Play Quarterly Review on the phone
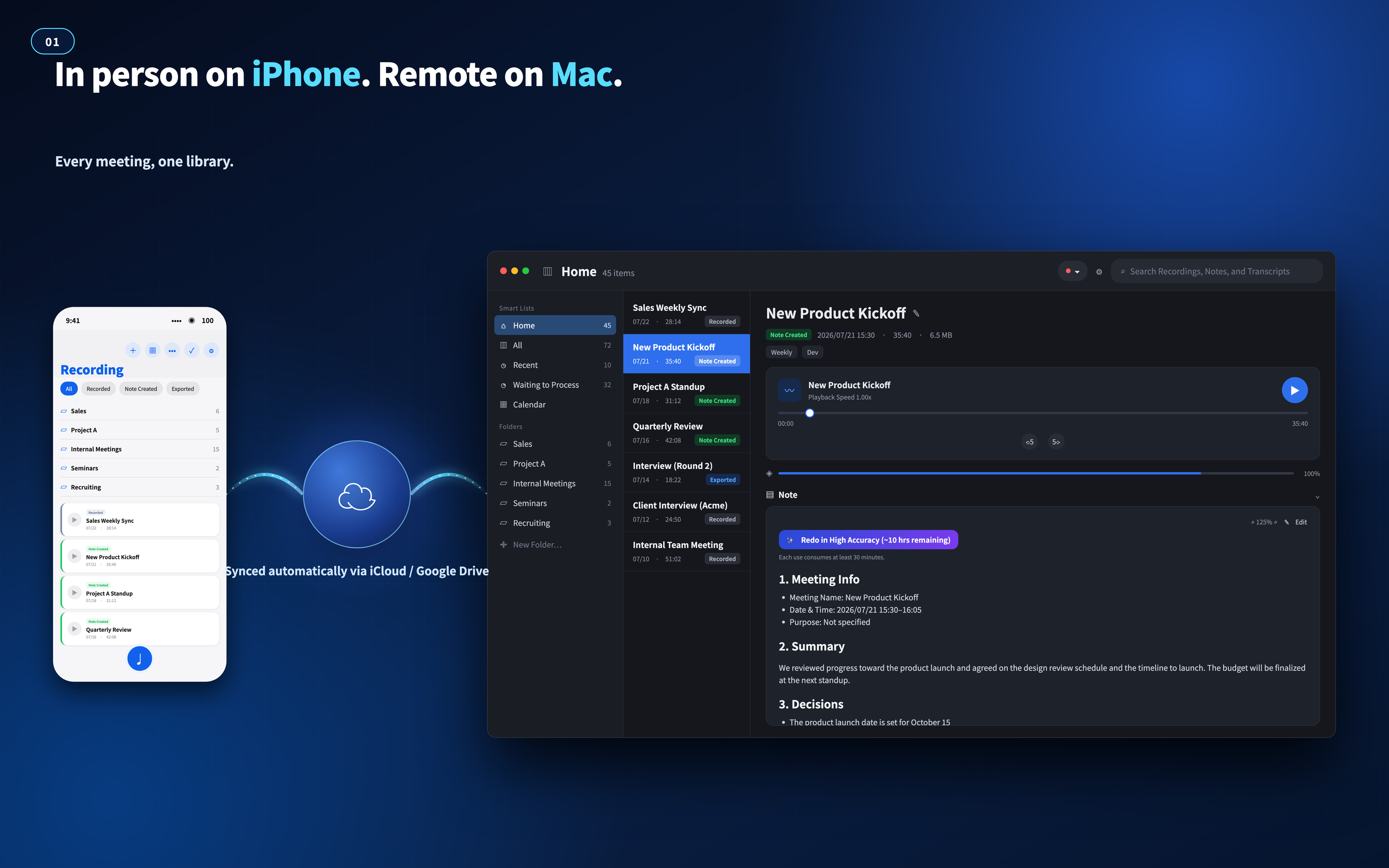The image size is (1389, 868). [x=74, y=629]
